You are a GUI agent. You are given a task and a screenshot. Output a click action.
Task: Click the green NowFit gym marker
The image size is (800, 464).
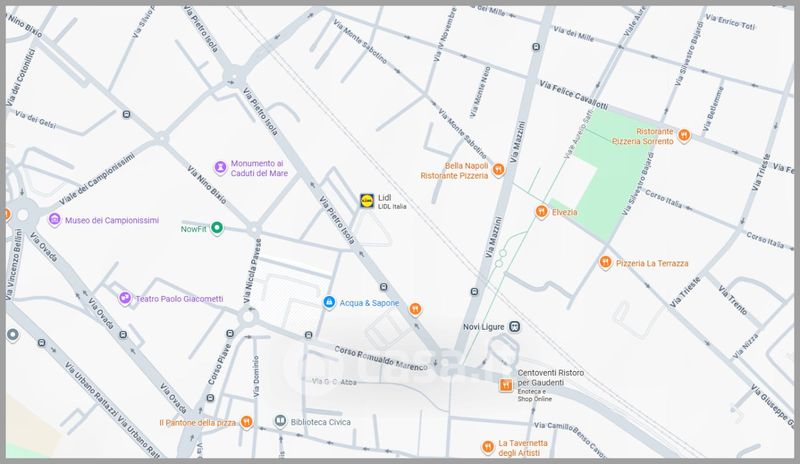(x=216, y=228)
